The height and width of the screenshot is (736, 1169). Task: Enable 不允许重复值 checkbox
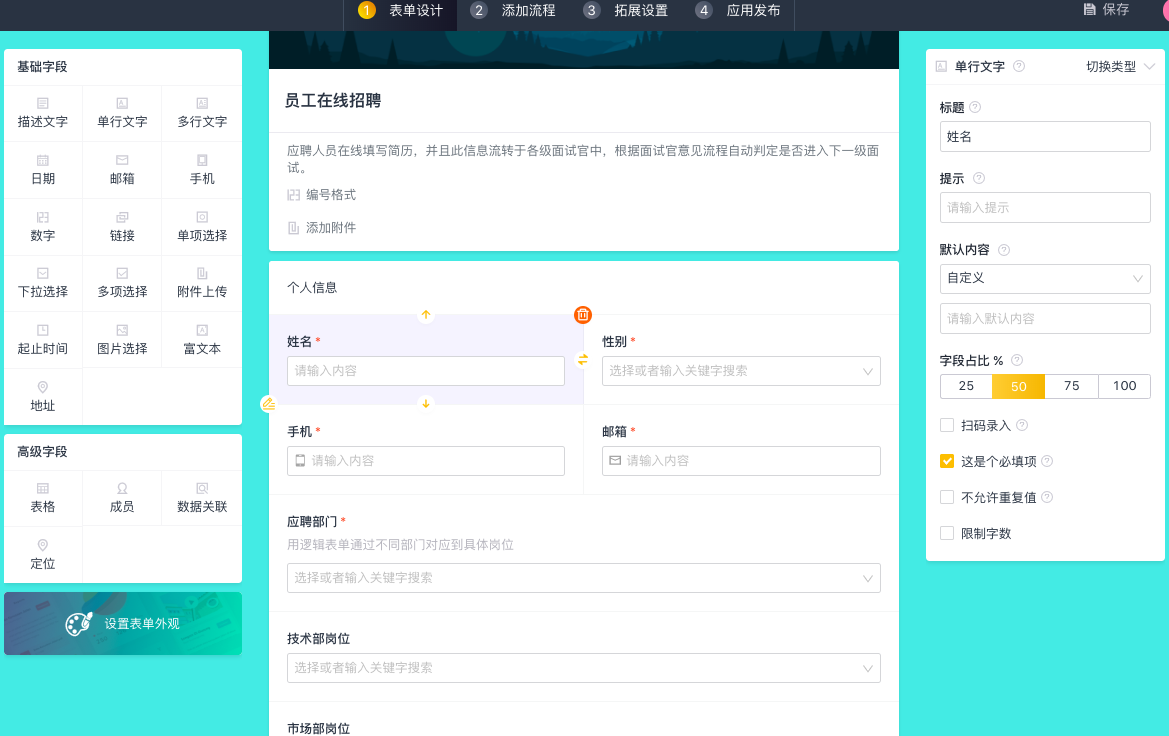coord(947,497)
